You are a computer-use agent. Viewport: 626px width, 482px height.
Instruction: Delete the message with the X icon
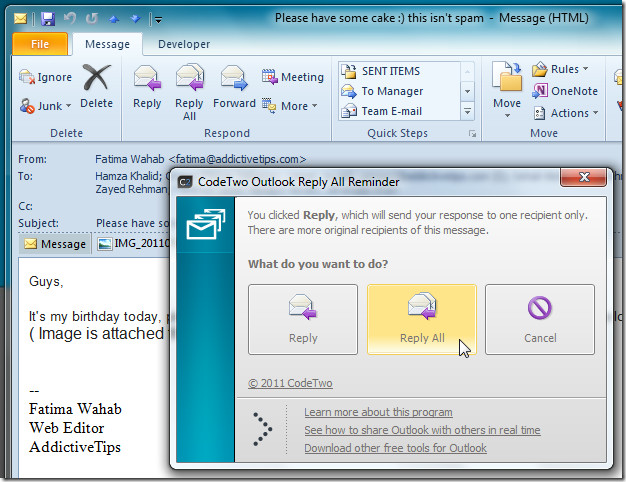click(97, 86)
